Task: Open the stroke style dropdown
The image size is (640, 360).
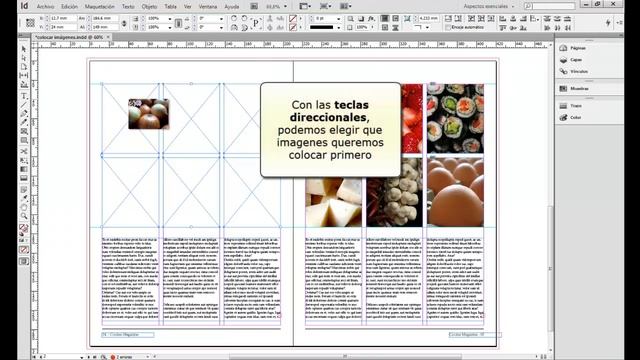Action: 338,27
